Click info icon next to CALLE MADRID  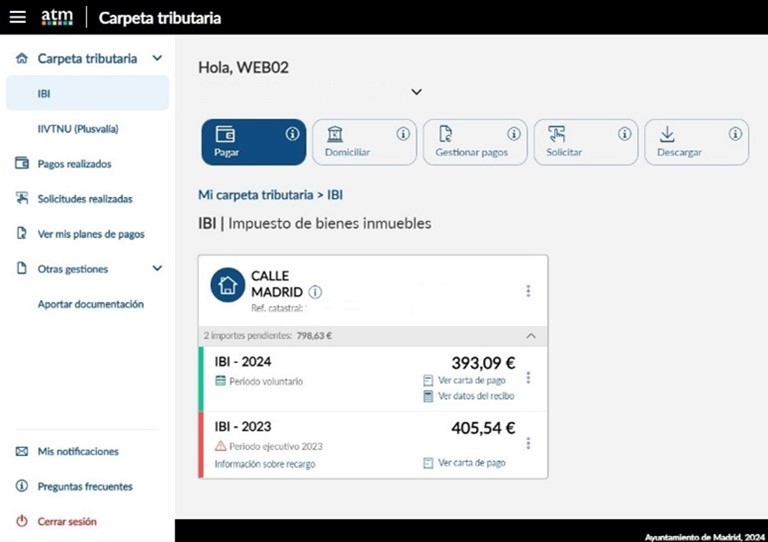tap(315, 292)
